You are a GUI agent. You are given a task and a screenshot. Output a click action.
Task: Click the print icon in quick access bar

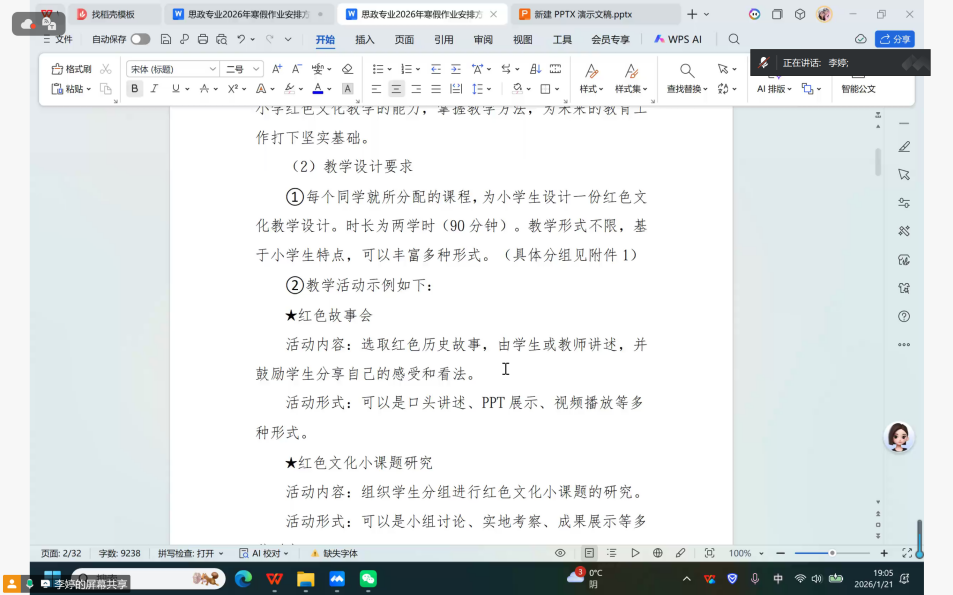pyautogui.click(x=203, y=39)
